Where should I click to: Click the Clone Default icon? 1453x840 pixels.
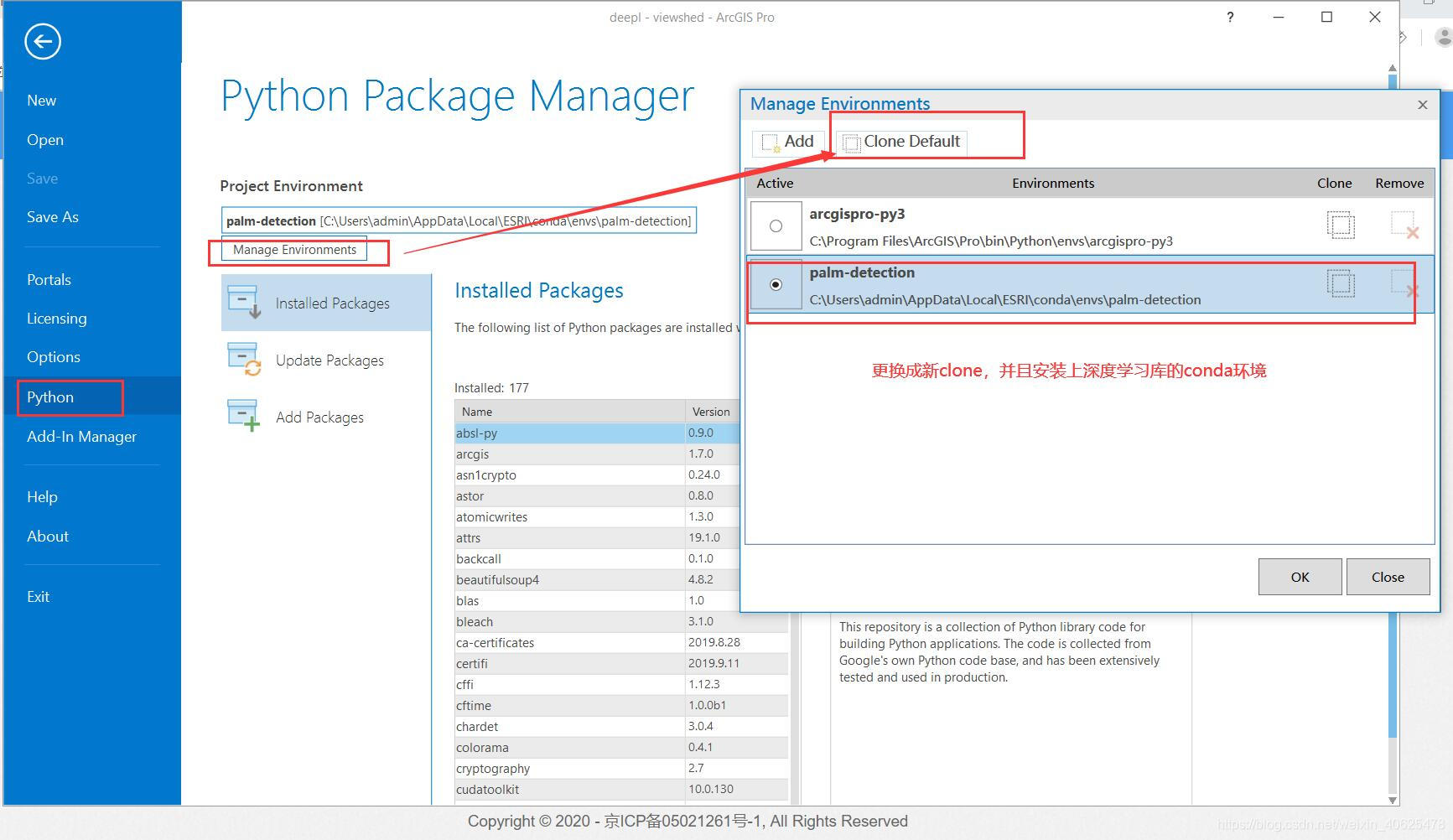851,143
